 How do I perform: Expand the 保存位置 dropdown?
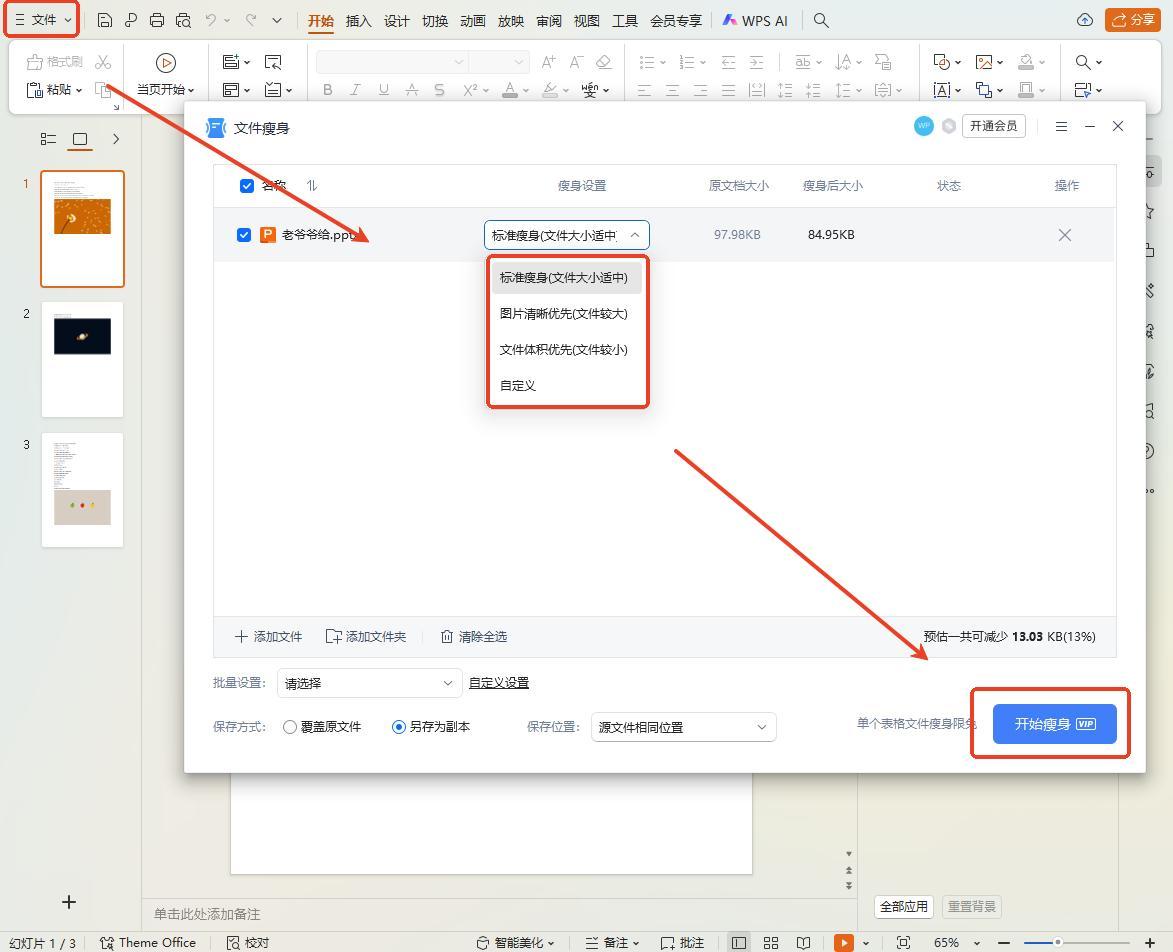[683, 727]
